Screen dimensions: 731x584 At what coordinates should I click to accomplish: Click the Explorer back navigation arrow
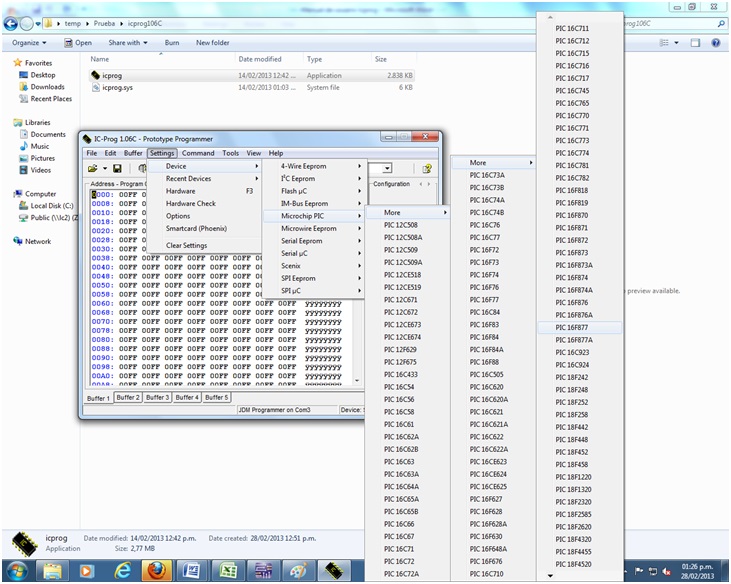(15, 21)
